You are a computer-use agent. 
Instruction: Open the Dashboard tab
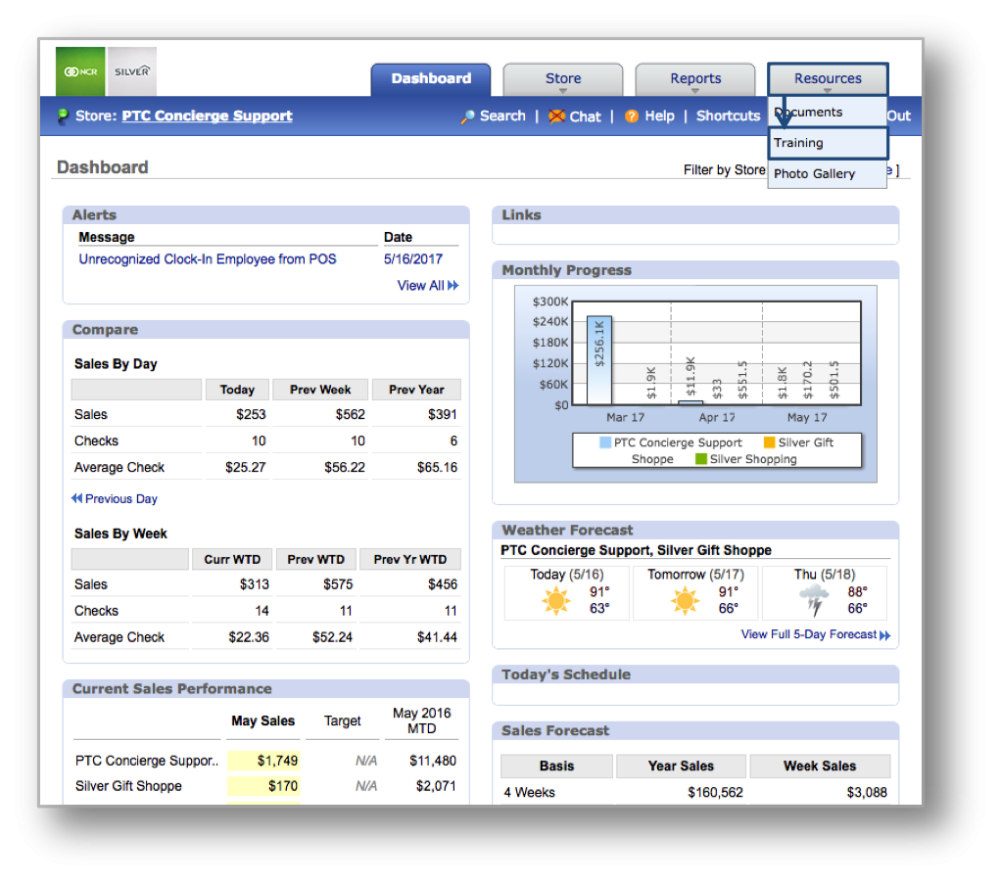click(431, 79)
